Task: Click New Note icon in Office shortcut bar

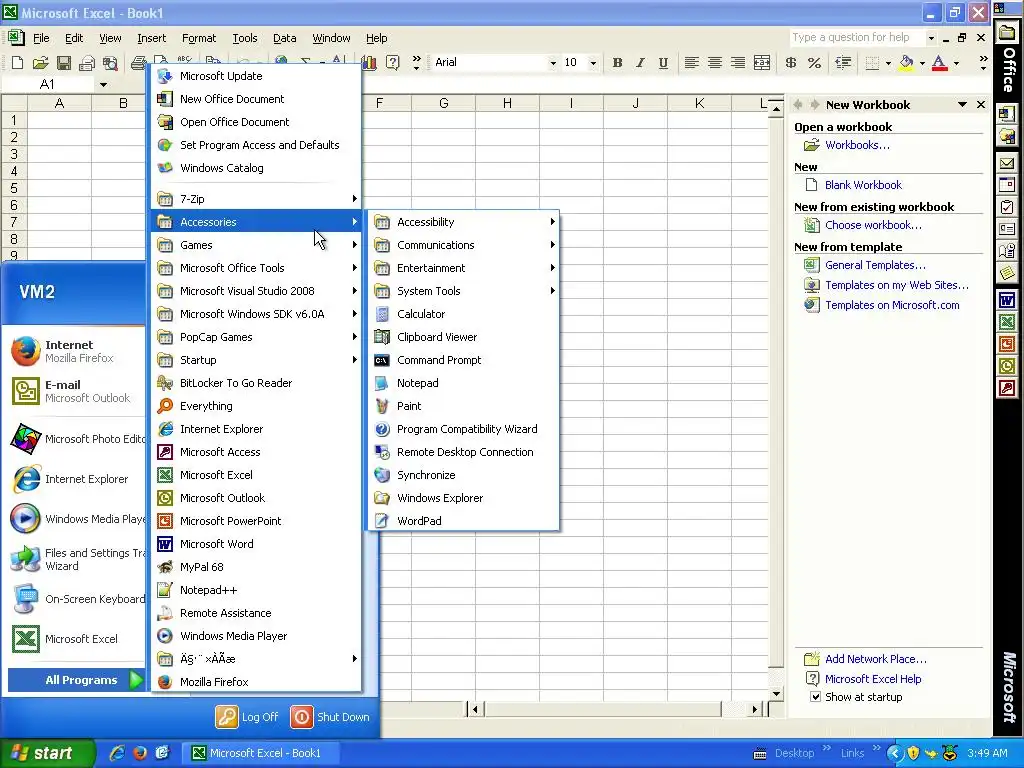Action: [x=1006, y=273]
